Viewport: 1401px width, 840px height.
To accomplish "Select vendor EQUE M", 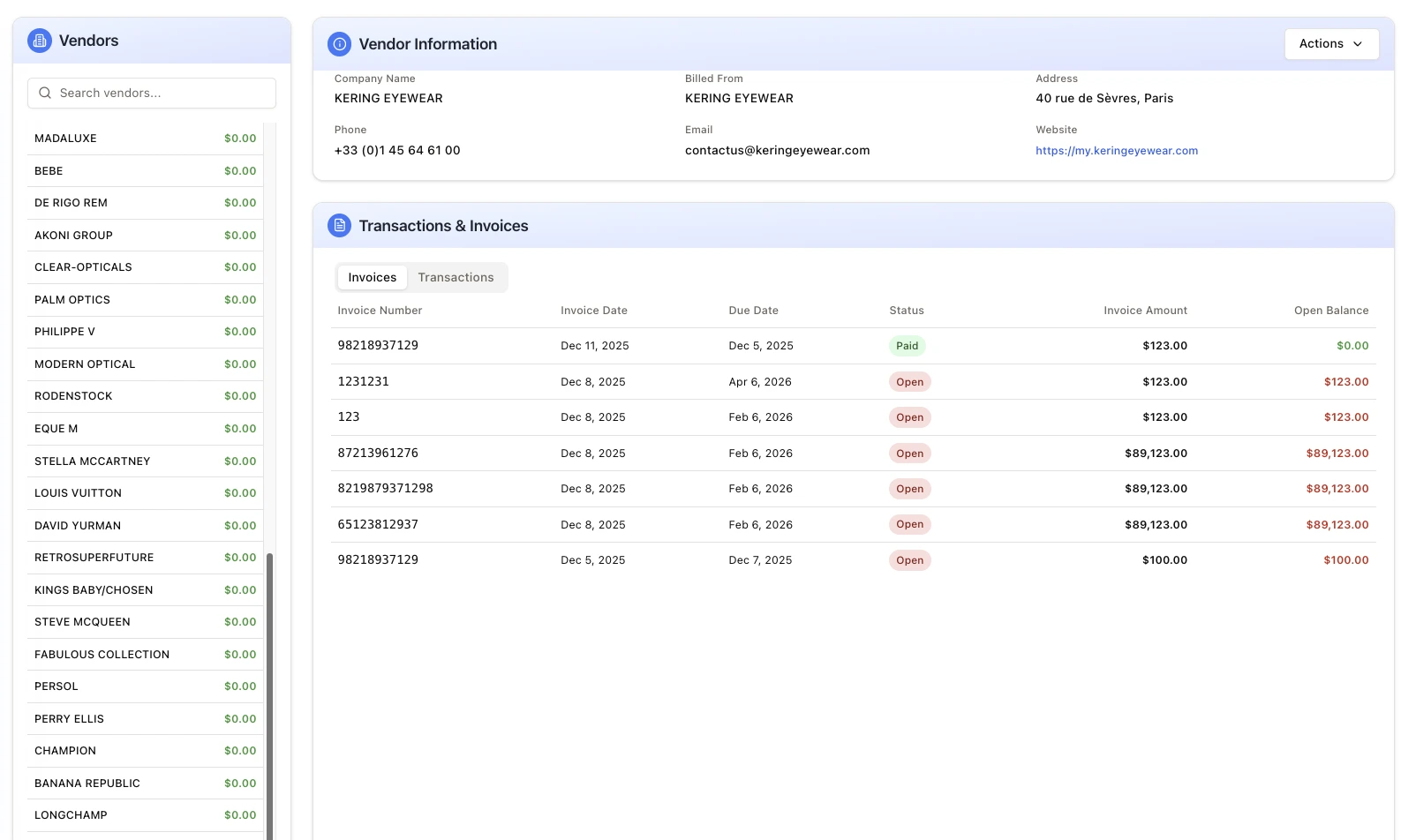I will point(145,429).
